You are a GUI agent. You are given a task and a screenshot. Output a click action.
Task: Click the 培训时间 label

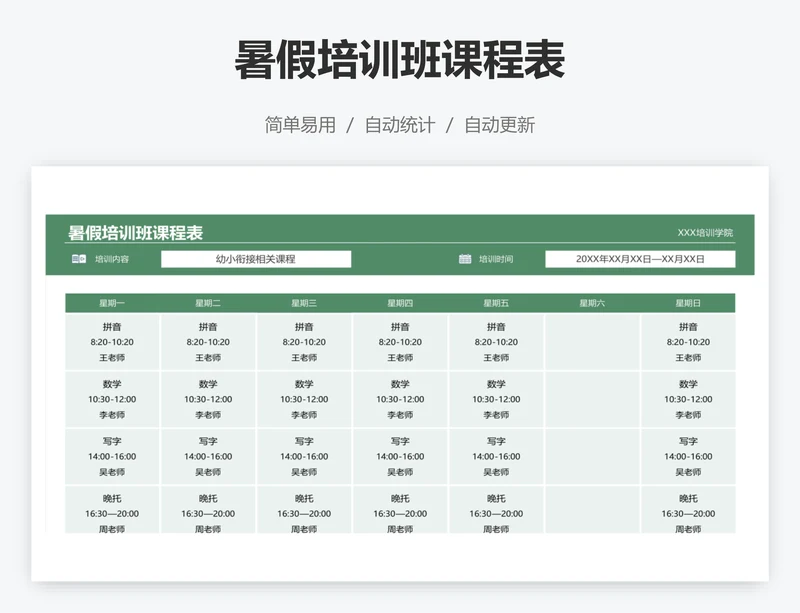pyautogui.click(x=496, y=259)
